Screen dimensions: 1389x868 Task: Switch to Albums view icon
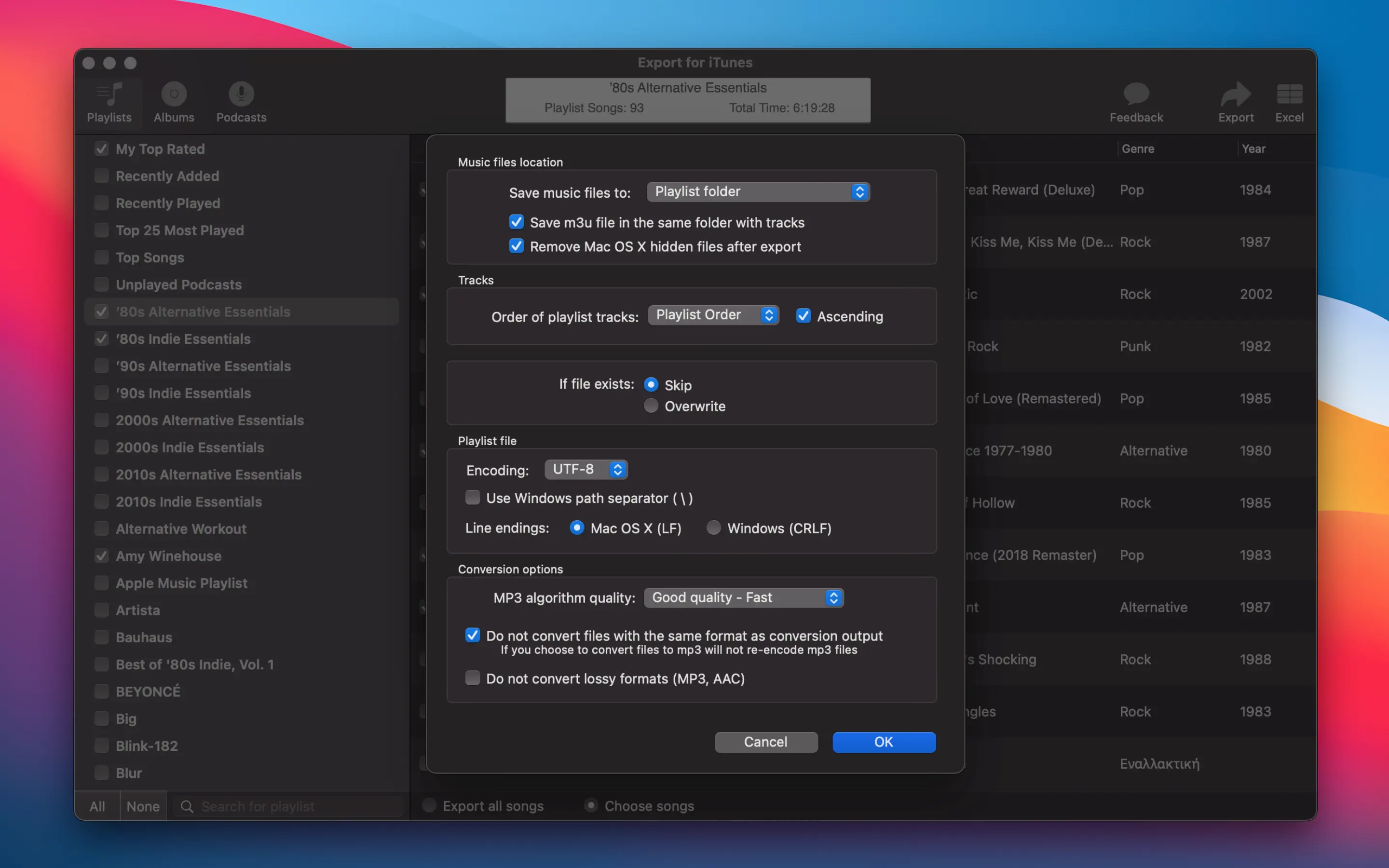click(174, 94)
